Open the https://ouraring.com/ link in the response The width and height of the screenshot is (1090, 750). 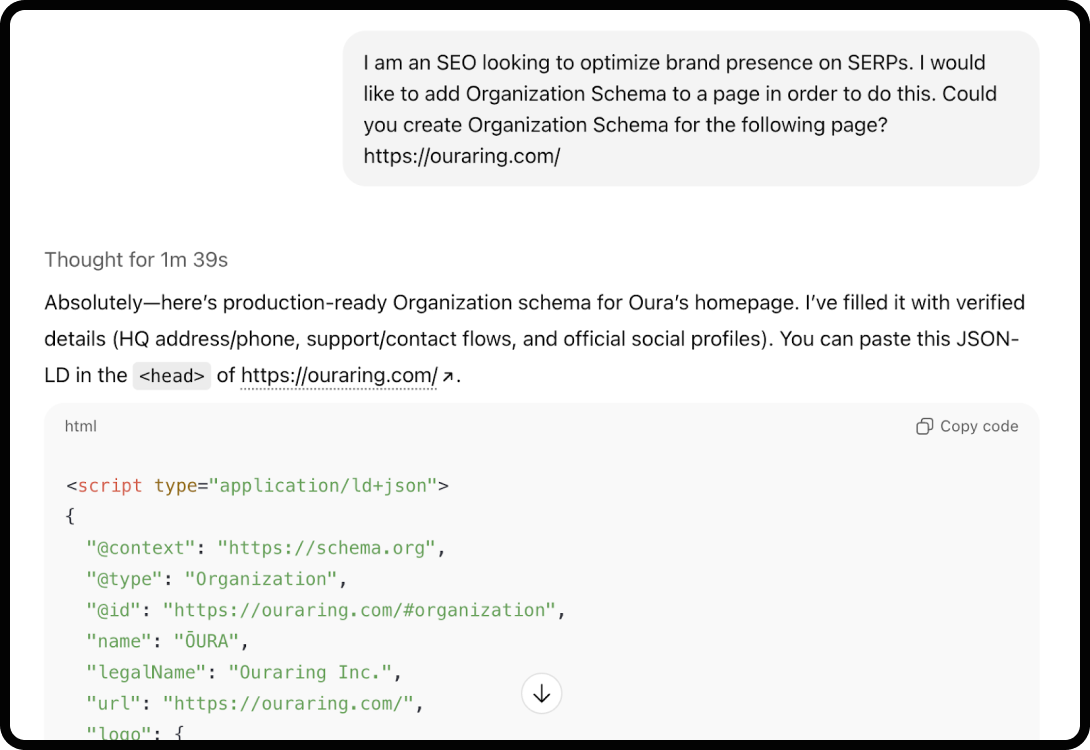pos(339,376)
